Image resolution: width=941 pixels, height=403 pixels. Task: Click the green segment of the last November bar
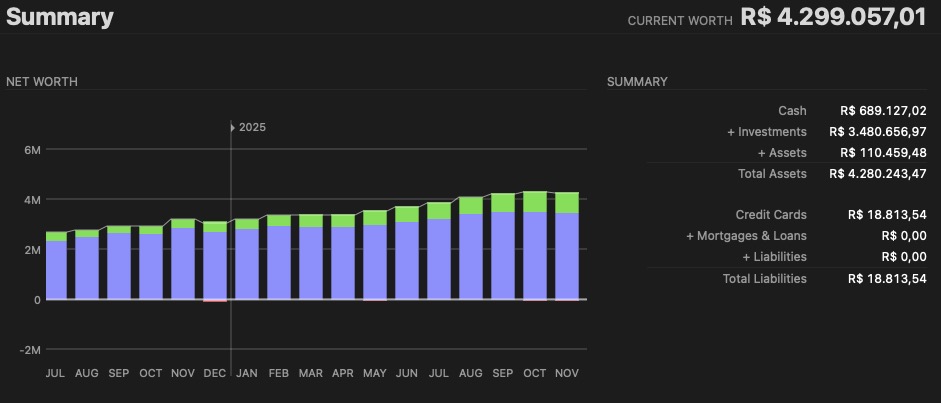coord(567,202)
